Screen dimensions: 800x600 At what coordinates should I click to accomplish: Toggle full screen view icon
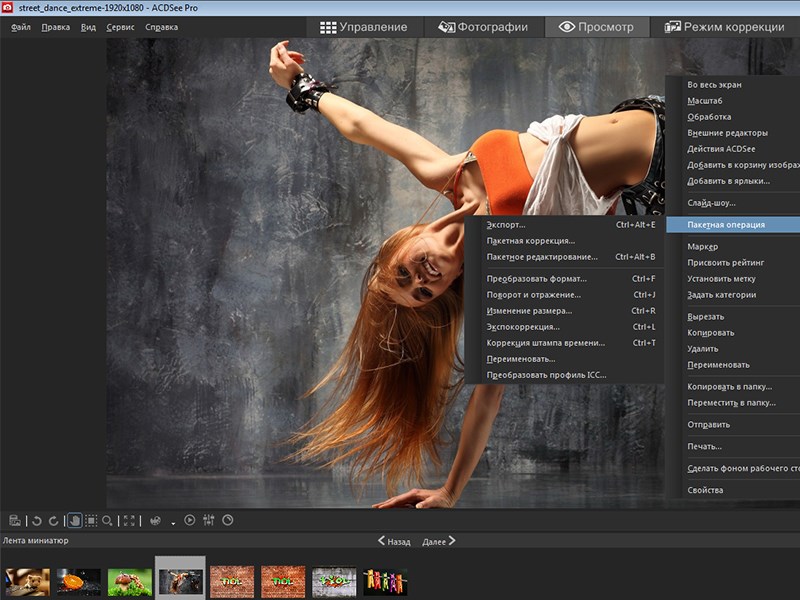point(129,520)
